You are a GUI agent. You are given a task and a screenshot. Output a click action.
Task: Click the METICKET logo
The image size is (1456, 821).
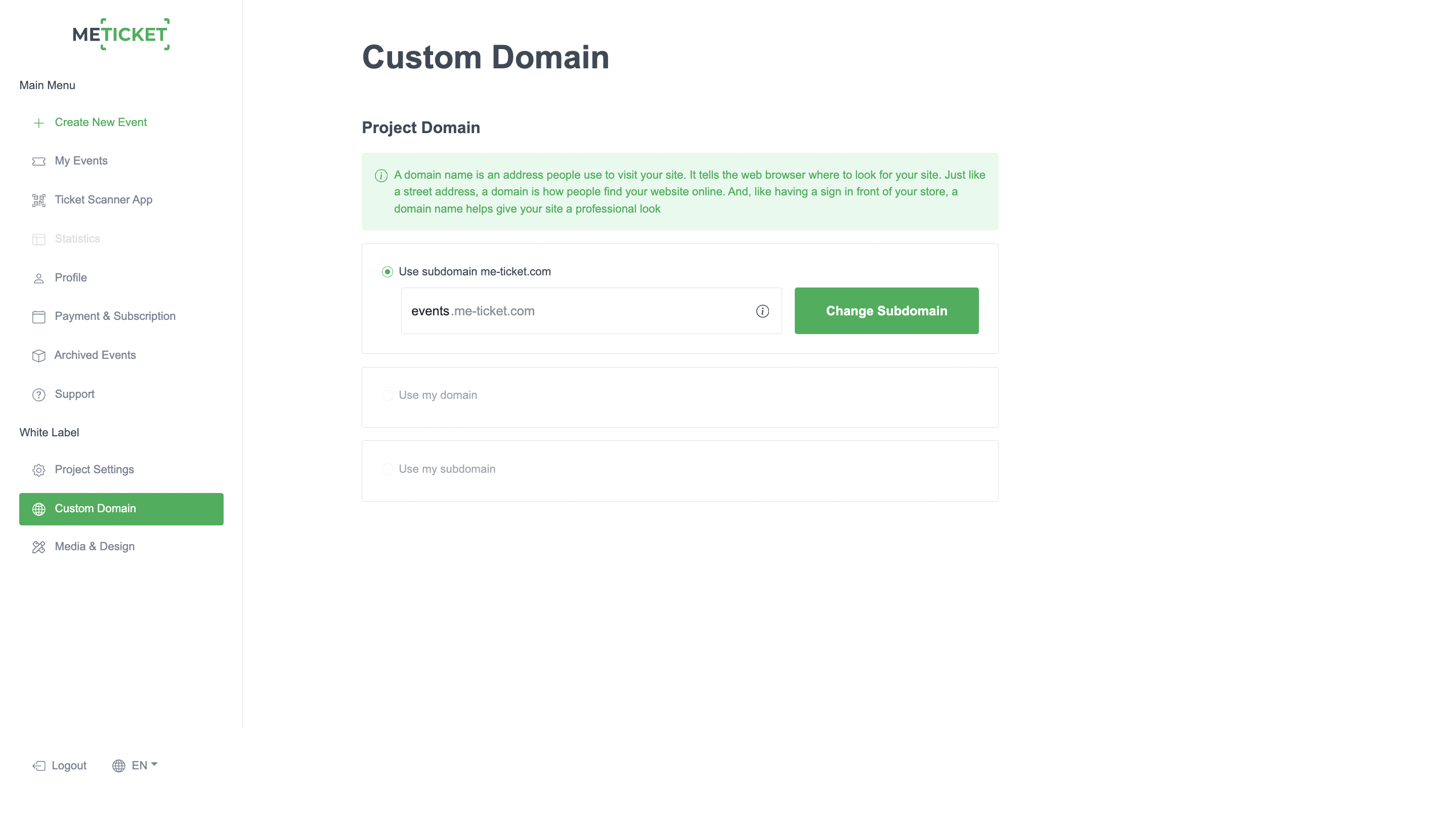[x=121, y=34]
